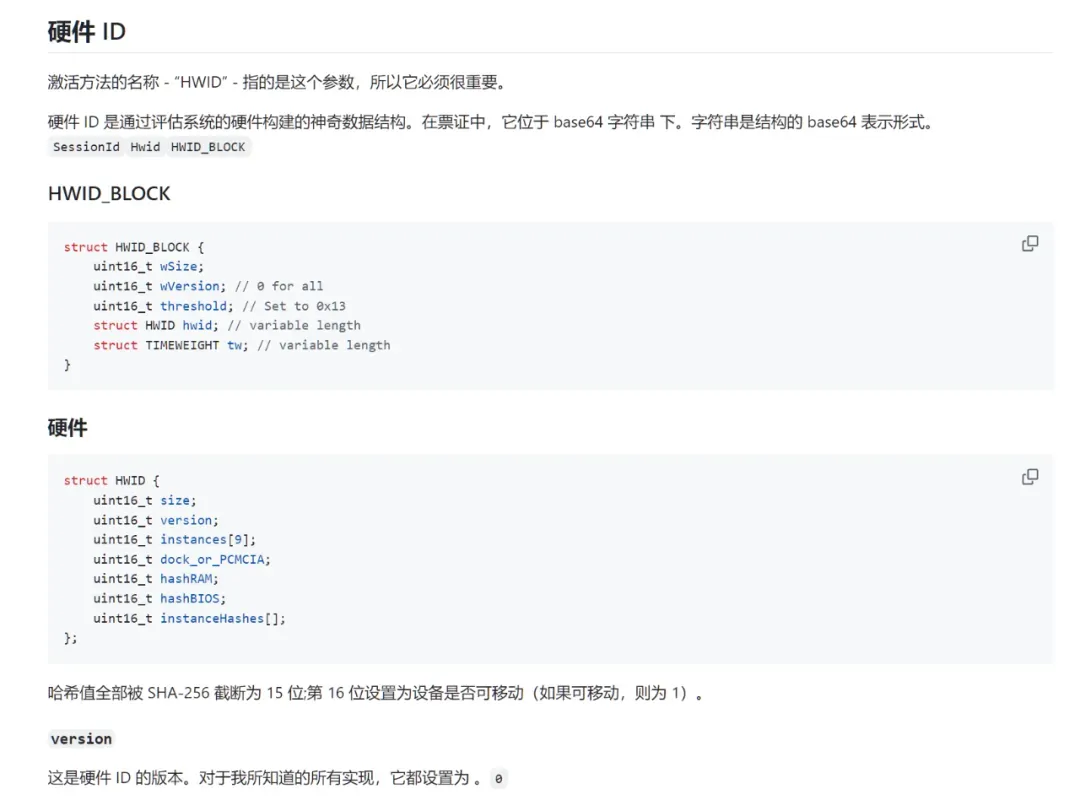The width and height of the screenshot is (1080, 800).
Task: Click the '硬件' subsection heading
Action: (68, 428)
